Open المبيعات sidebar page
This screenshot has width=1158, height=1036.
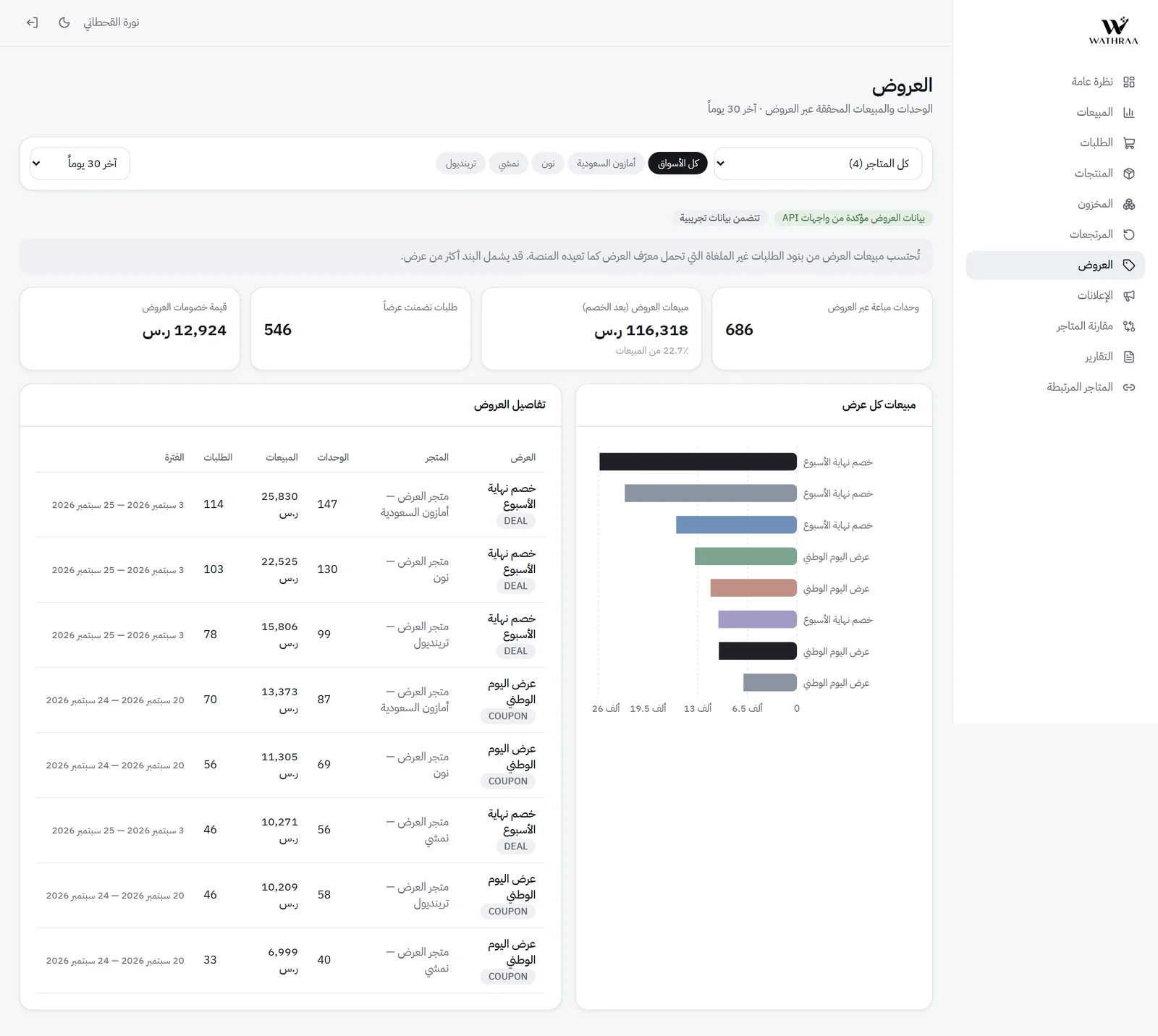tap(1055, 112)
